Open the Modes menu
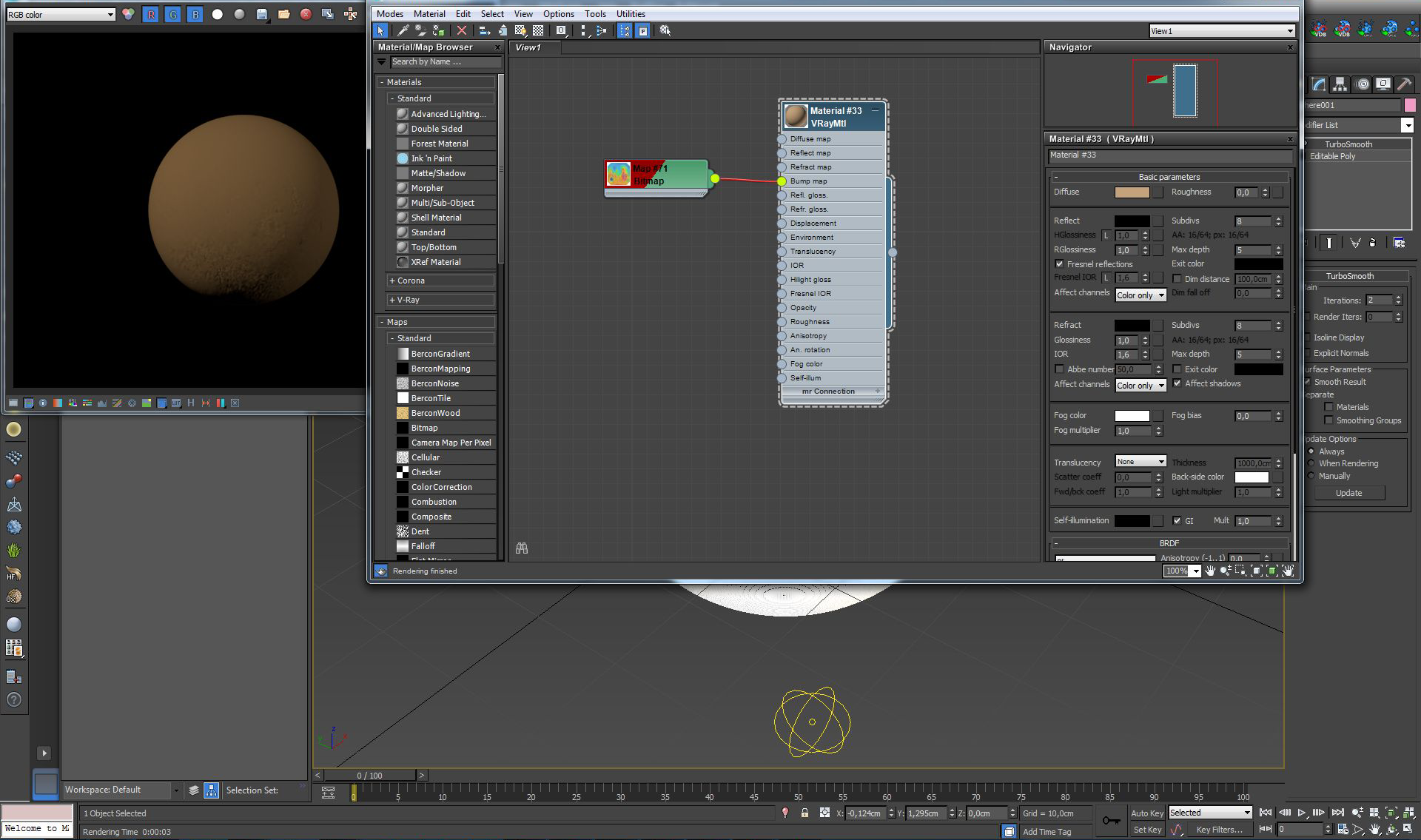 tap(389, 13)
